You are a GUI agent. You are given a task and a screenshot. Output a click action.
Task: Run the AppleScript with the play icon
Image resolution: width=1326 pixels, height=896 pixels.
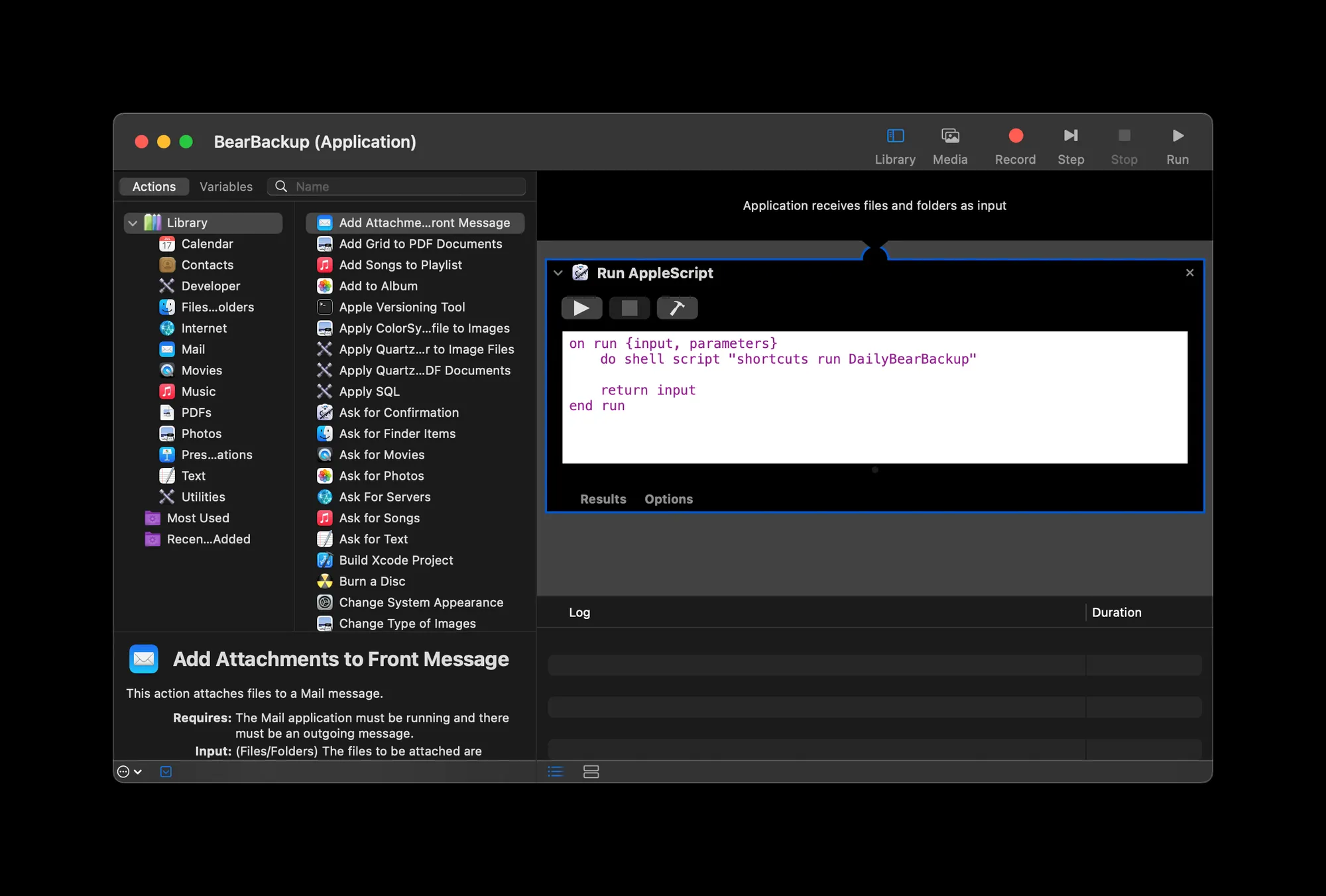tap(581, 308)
